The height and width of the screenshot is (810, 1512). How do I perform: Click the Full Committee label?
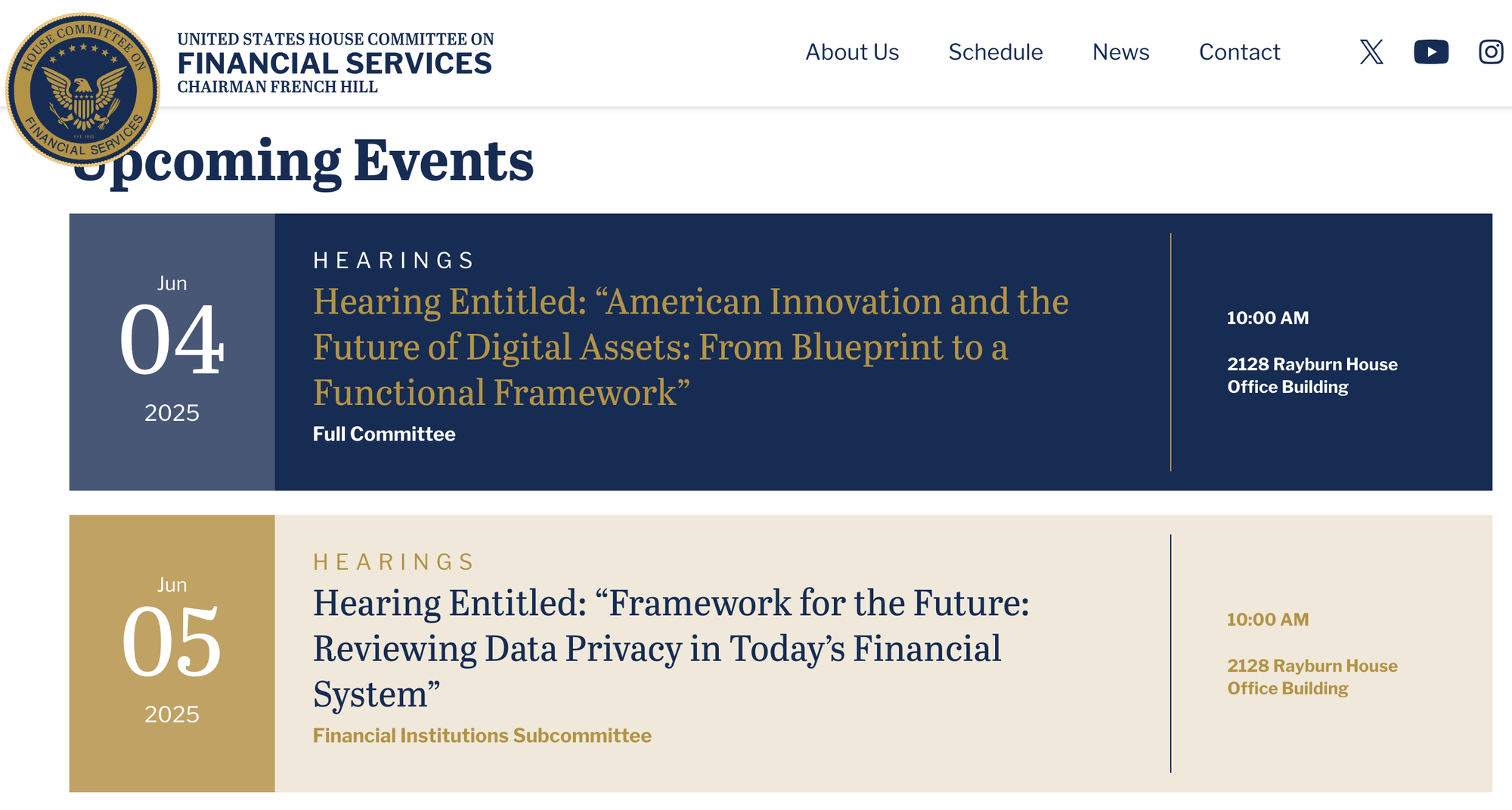(384, 434)
